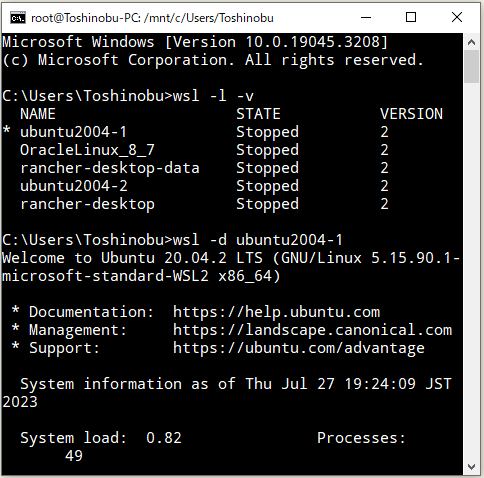Screen dimensions: 484x478
Task: Click the OracleLinux_8_7 distribution name
Action: coord(87,150)
